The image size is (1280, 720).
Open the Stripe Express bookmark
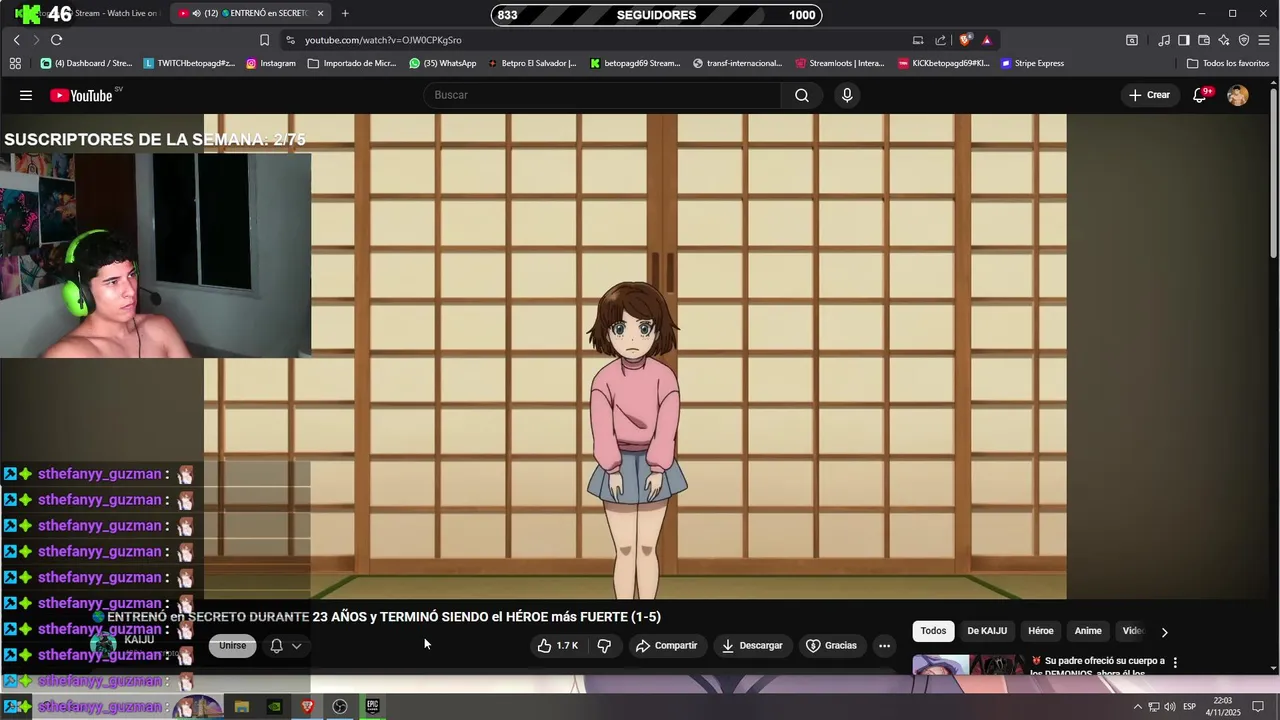(x=1032, y=63)
